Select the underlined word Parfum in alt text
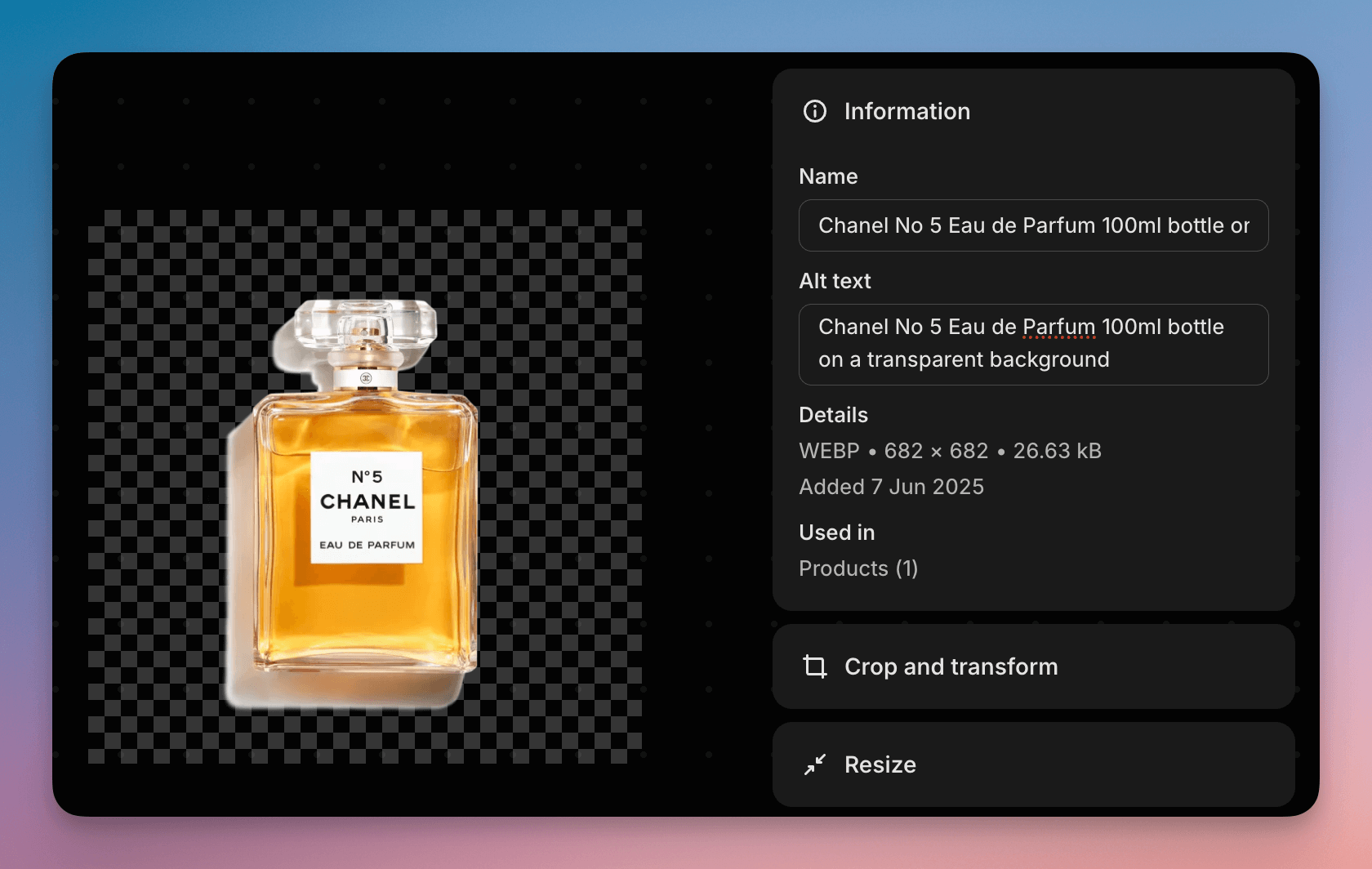1372x869 pixels. point(1058,327)
